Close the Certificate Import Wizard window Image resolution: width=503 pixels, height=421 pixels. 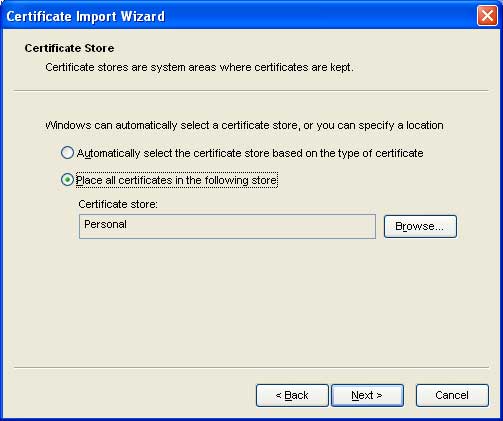487,16
